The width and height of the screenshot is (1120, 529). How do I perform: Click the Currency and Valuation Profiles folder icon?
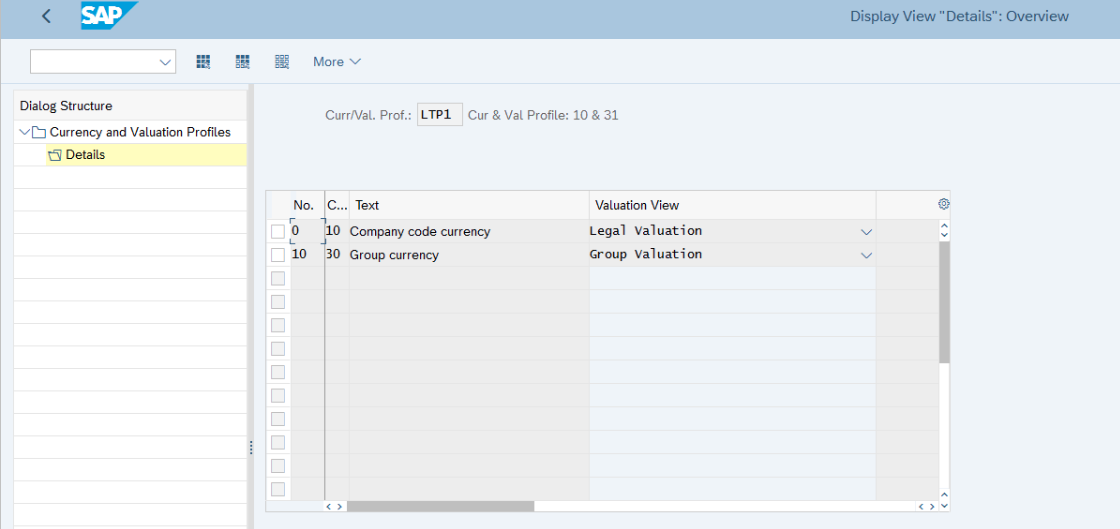click(x=39, y=132)
